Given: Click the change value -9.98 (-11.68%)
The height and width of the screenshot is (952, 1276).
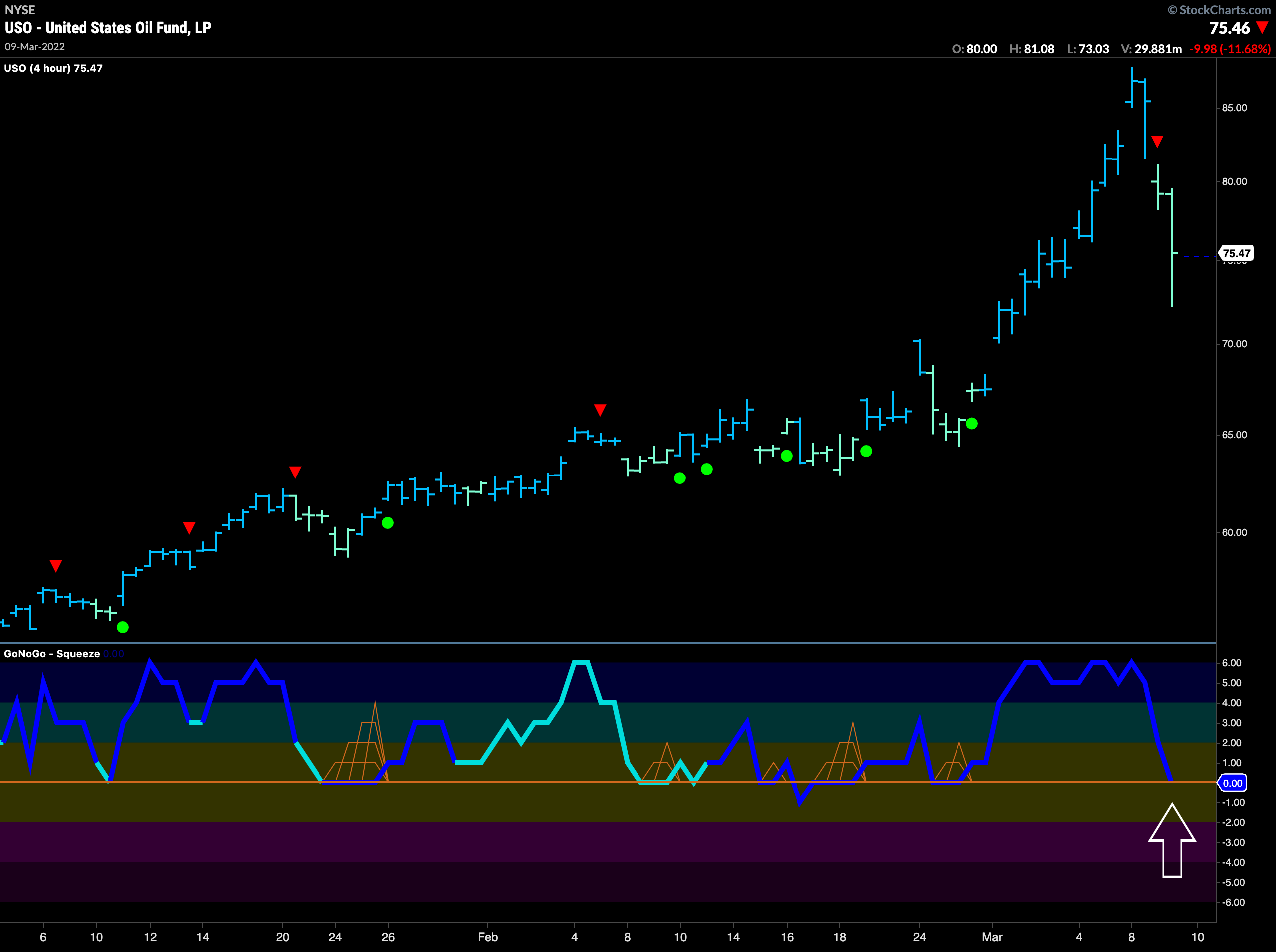Looking at the screenshot, I should point(1230,49).
